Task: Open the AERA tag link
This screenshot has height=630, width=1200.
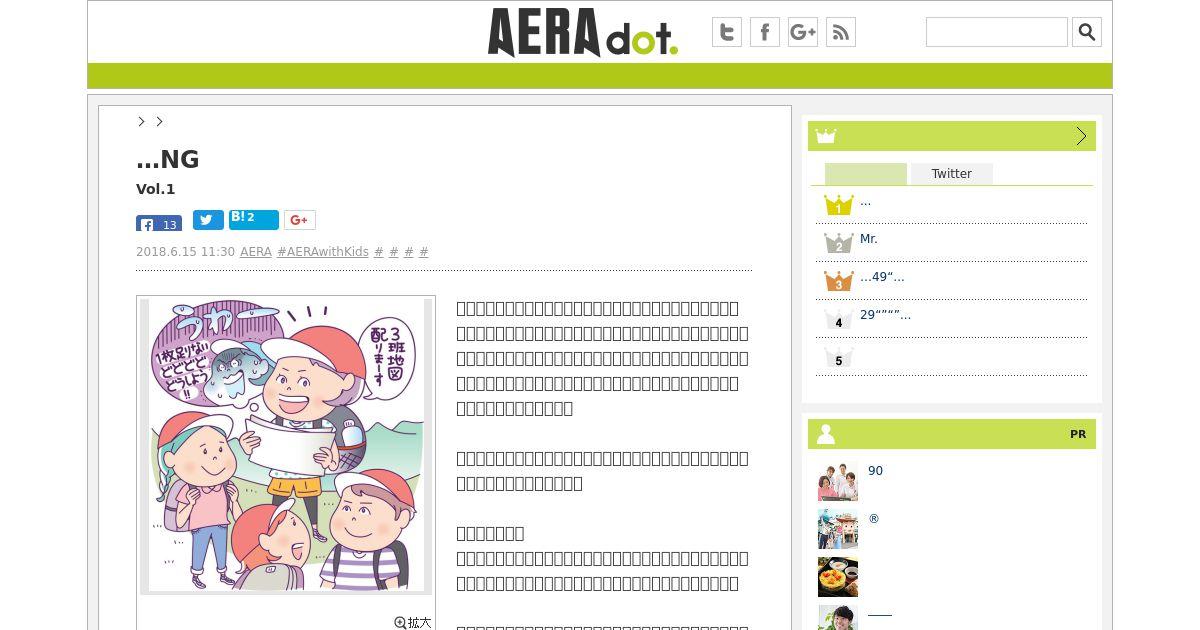Action: click(x=256, y=252)
